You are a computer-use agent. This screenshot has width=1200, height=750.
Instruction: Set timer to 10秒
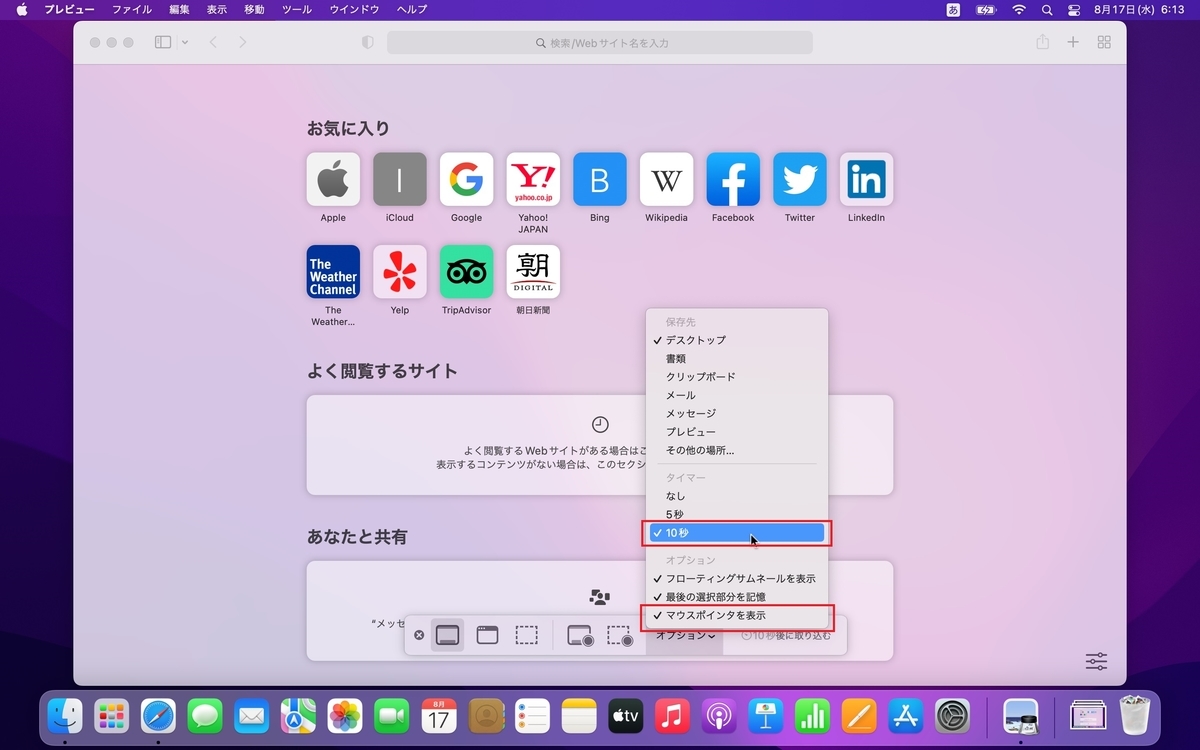click(737, 533)
